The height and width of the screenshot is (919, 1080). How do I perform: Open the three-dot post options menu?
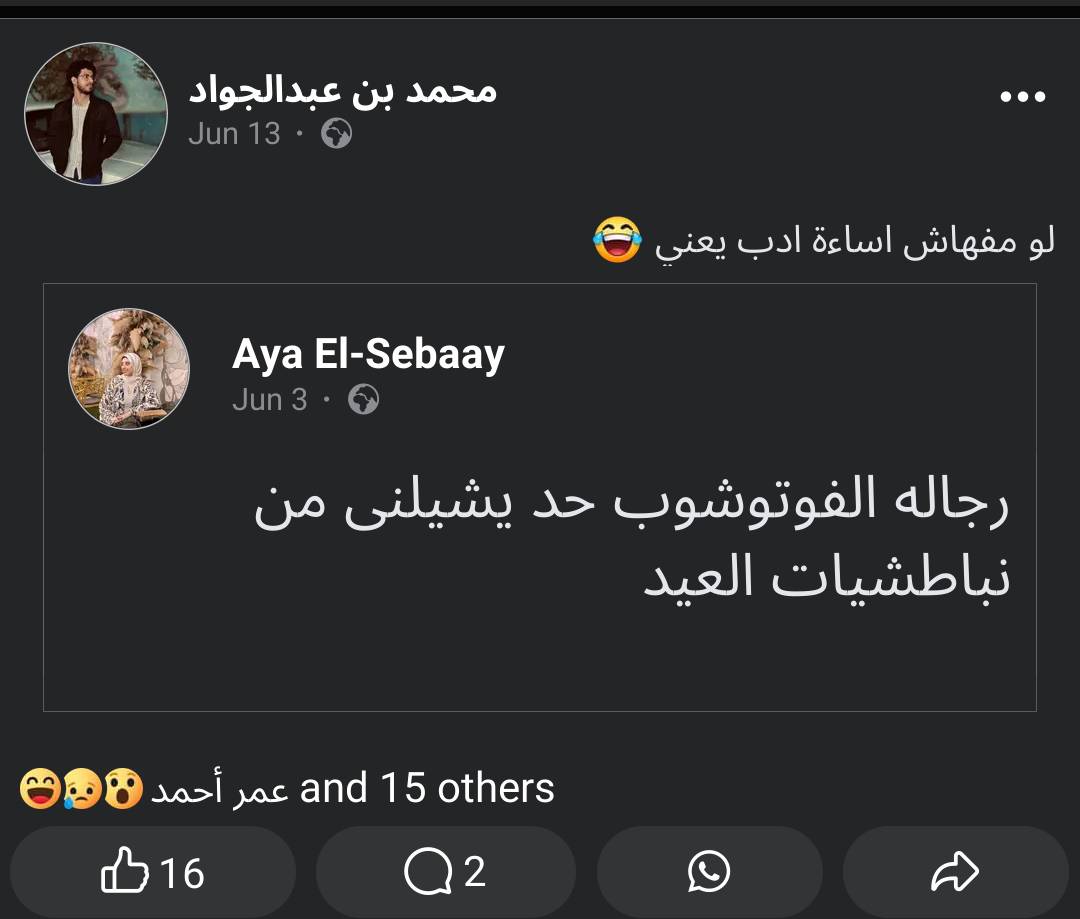(1022, 97)
